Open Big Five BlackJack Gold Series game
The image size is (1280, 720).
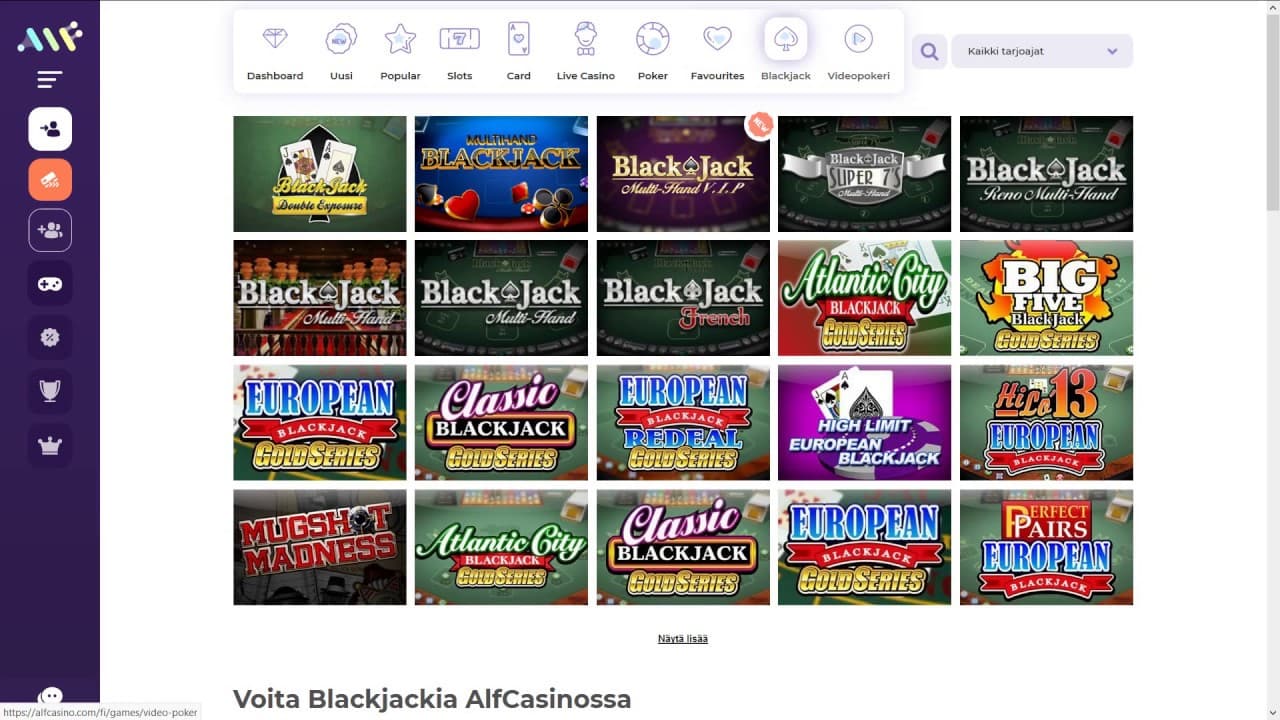(1046, 298)
